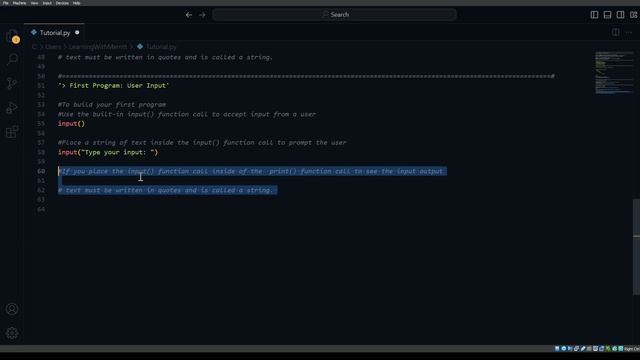Open the Source Control view

coord(12,83)
